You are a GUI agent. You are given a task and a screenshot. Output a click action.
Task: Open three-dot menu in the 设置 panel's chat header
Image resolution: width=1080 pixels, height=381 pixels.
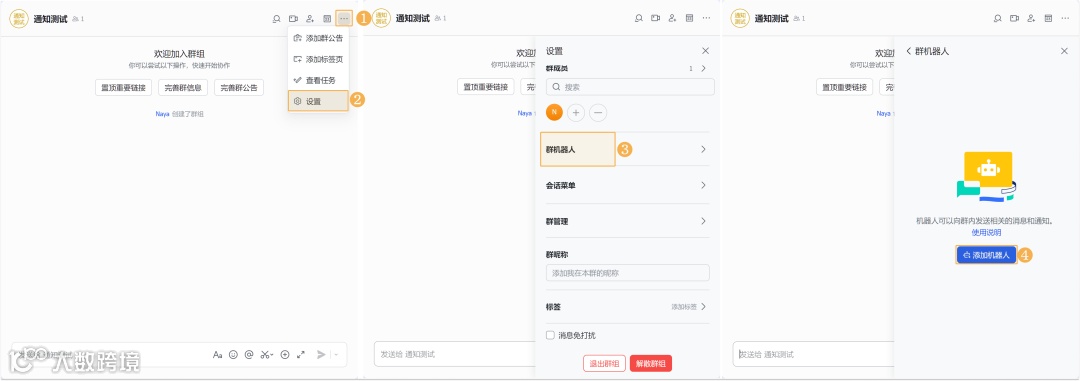point(706,19)
